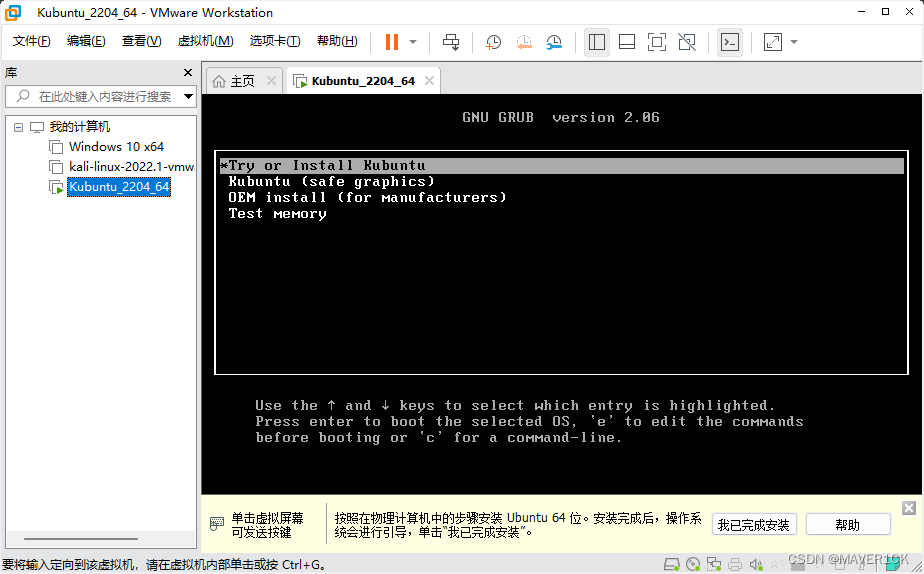Toggle Unity mode icon in toolbar
The height and width of the screenshot is (574, 924).
tap(687, 42)
